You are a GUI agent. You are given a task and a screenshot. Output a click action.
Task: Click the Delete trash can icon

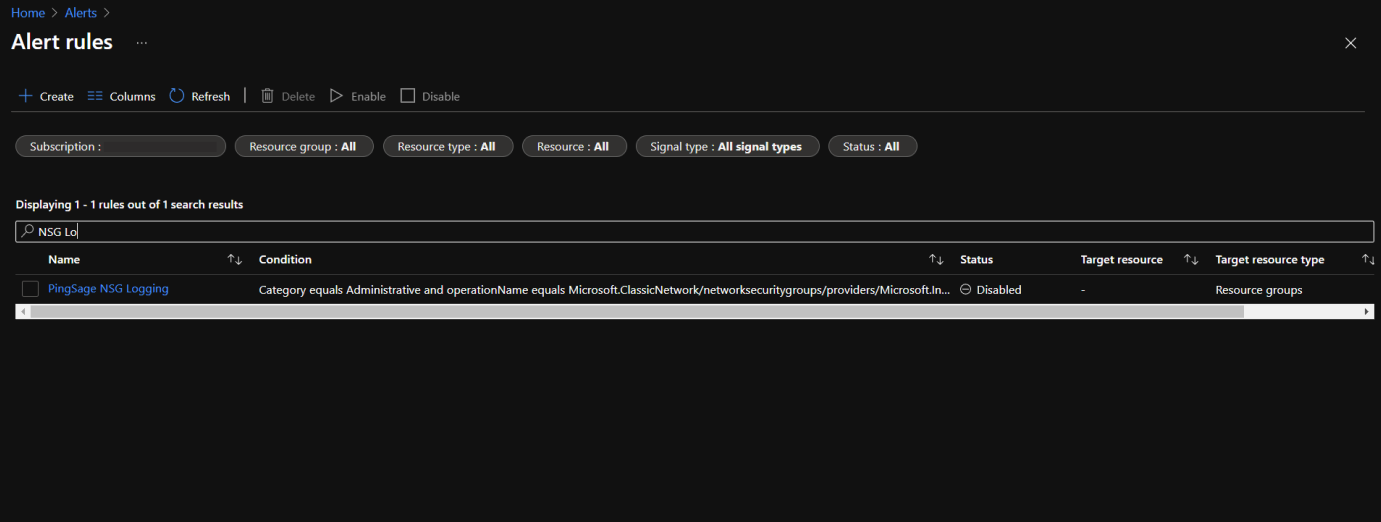click(267, 96)
